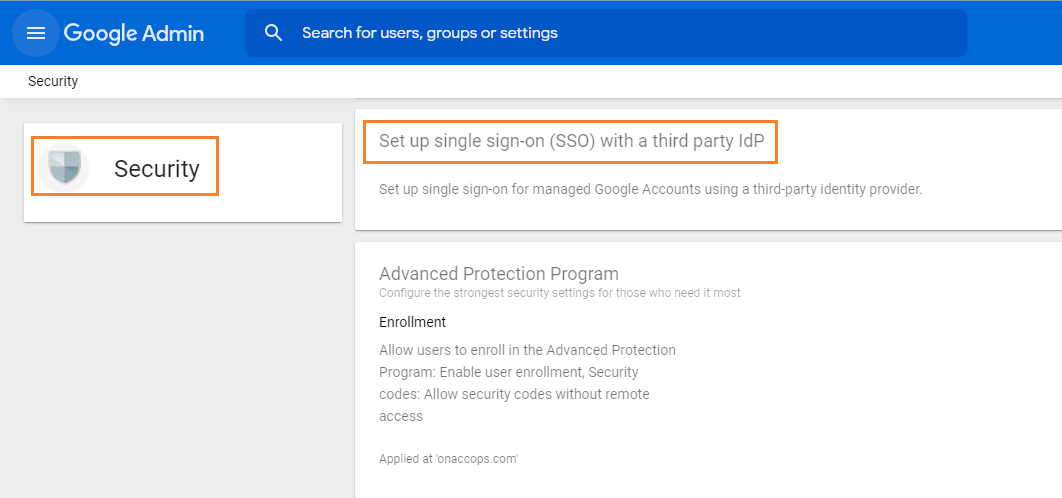Click the 'codes: Allow security codes without remote' line
This screenshot has width=1062, height=498.
pos(514,394)
